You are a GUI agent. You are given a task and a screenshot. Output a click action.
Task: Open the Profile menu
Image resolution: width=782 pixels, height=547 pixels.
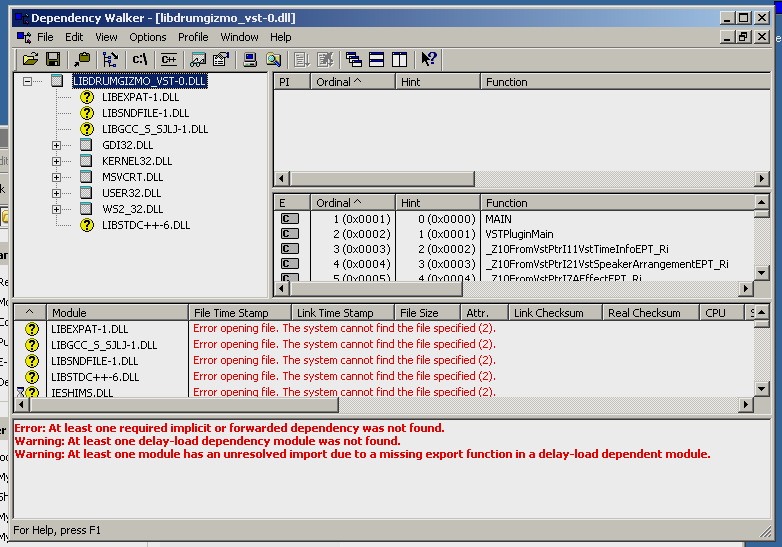(x=193, y=37)
